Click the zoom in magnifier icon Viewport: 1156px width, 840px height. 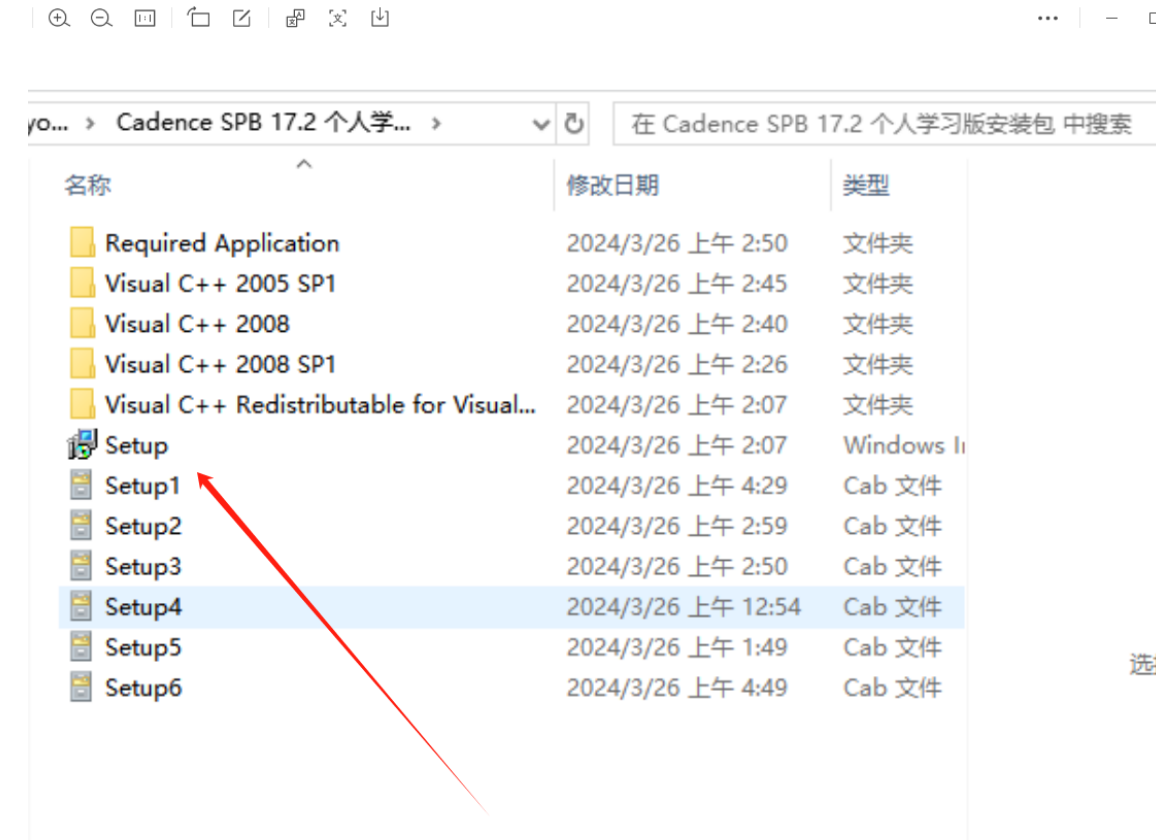coord(59,18)
